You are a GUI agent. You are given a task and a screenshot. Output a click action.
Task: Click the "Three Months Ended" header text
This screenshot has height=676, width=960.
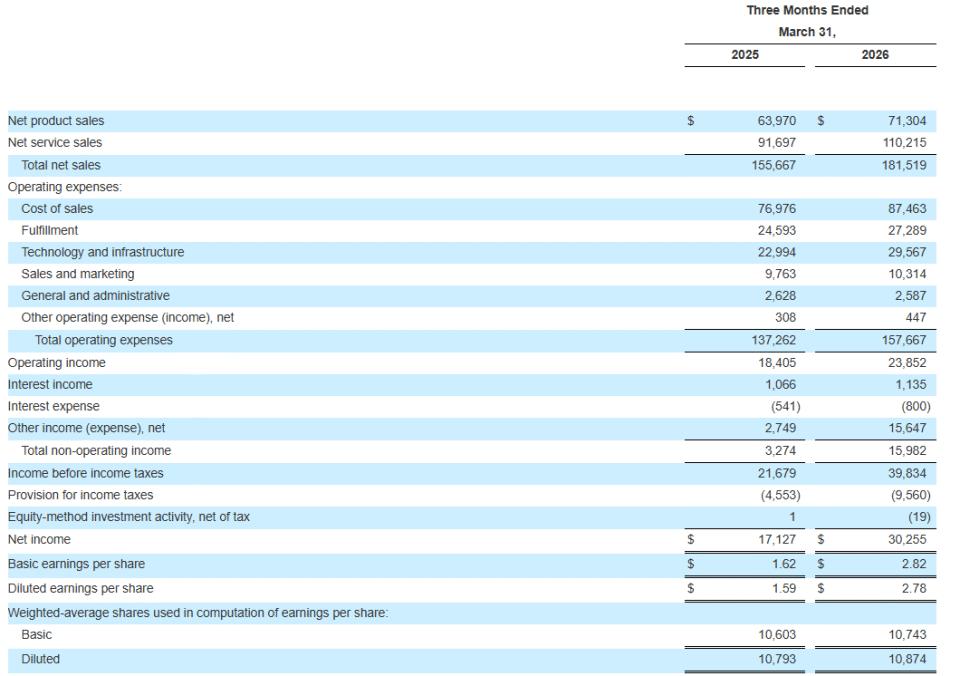[807, 10]
